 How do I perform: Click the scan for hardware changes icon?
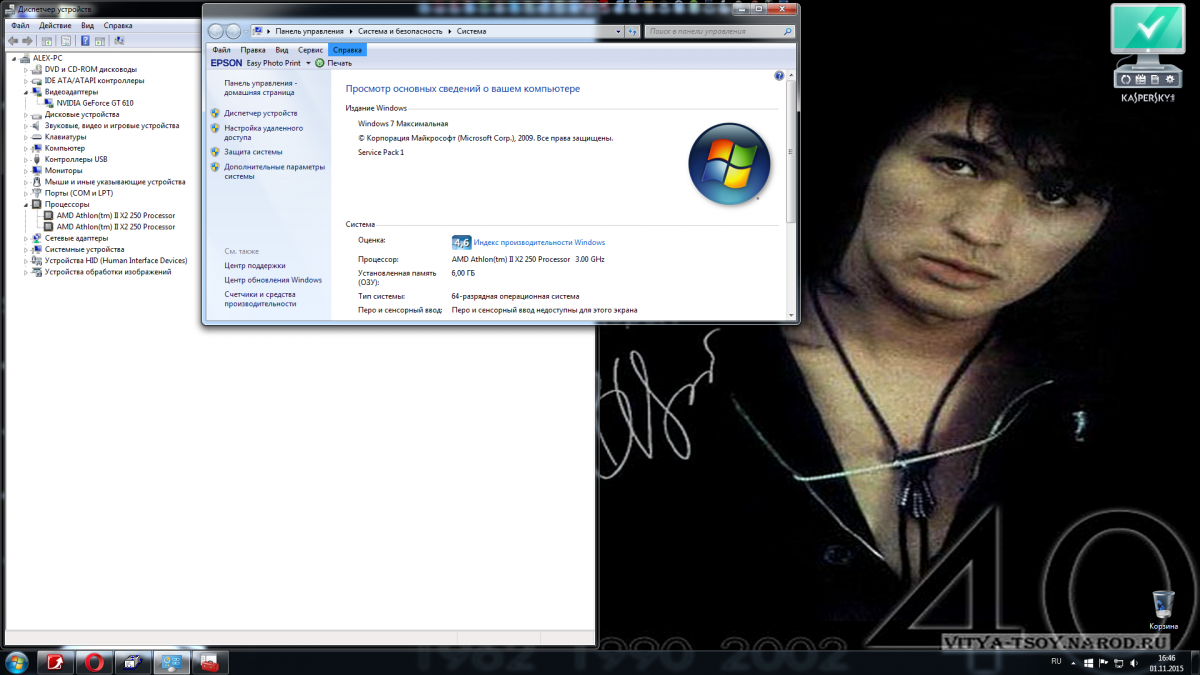pyautogui.click(x=119, y=41)
